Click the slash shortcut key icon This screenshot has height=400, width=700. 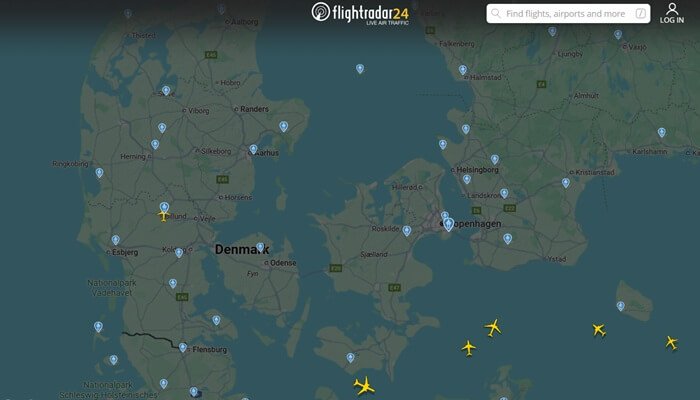641,13
